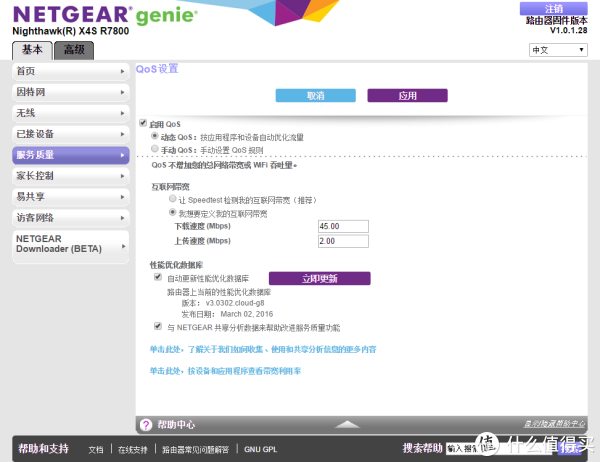Open the 在线支持 footer link
Image resolution: width=600 pixels, height=462 pixels.
coord(132,450)
